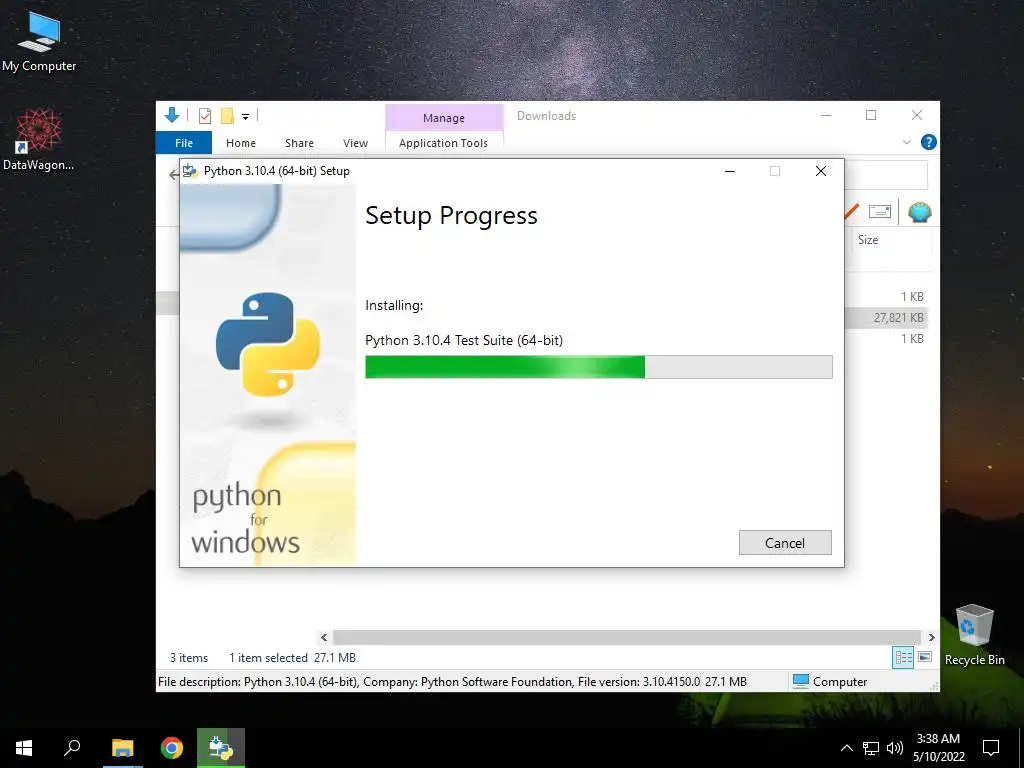Open taskbar search magnifier
The height and width of the screenshot is (768, 1024).
pos(72,748)
